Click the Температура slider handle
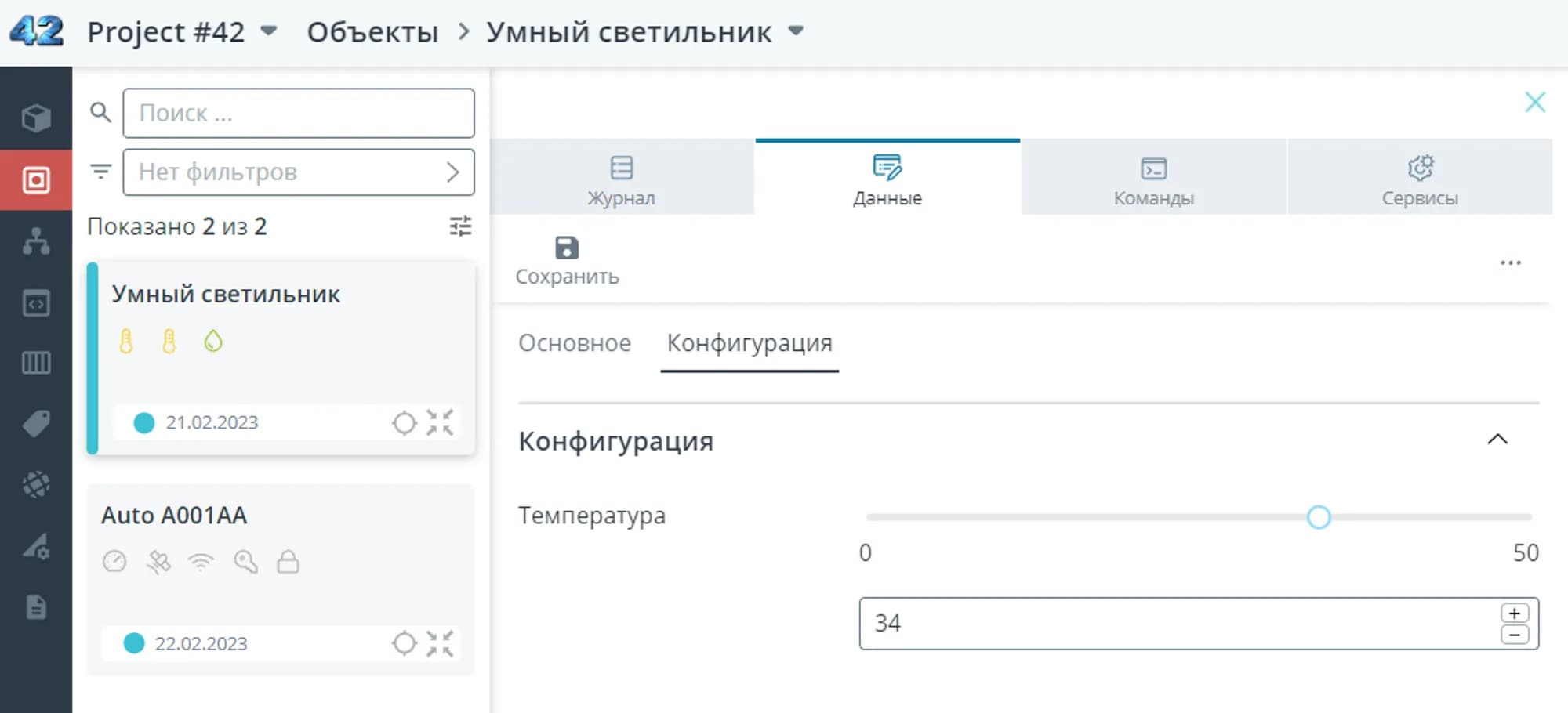The width and height of the screenshot is (1568, 713). tap(1319, 517)
